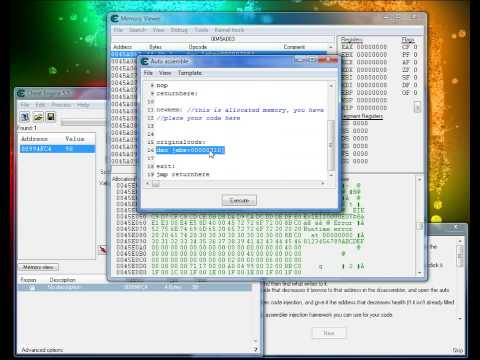Open the View menu in Memory Viewer

pos(158,30)
